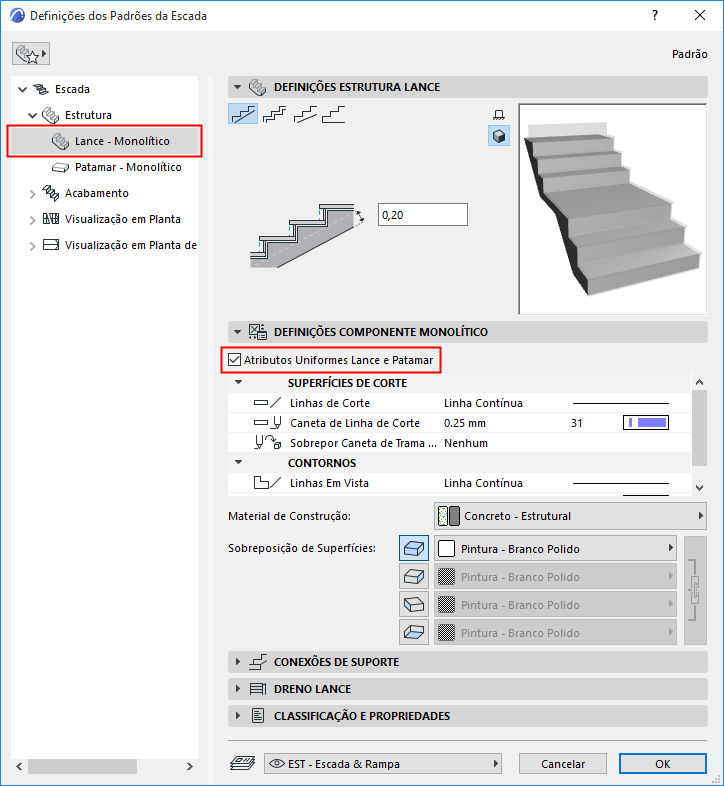Screen dimensions: 724x786
Task: Click Caneta de Linha de Corte icon
Action: pos(268,423)
